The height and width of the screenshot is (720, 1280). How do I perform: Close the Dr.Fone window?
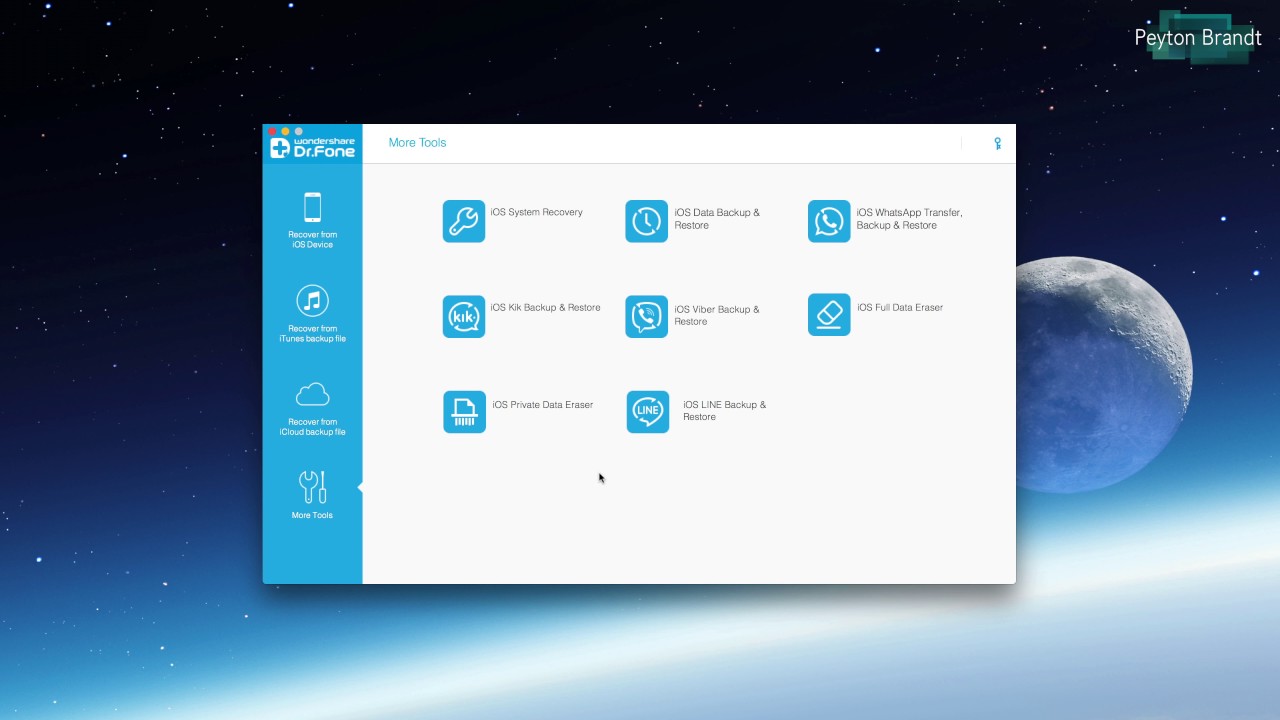point(272,131)
